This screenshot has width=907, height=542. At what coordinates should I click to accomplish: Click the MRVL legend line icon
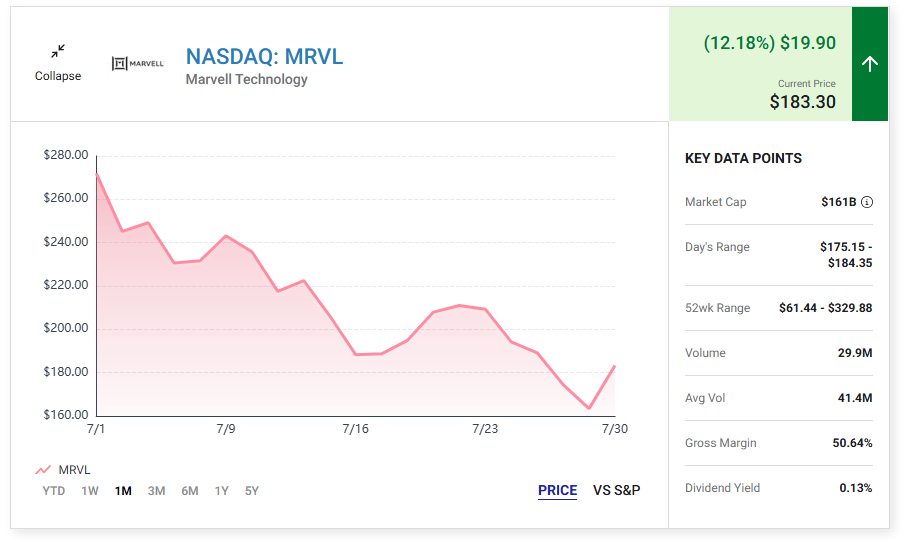click(43, 470)
